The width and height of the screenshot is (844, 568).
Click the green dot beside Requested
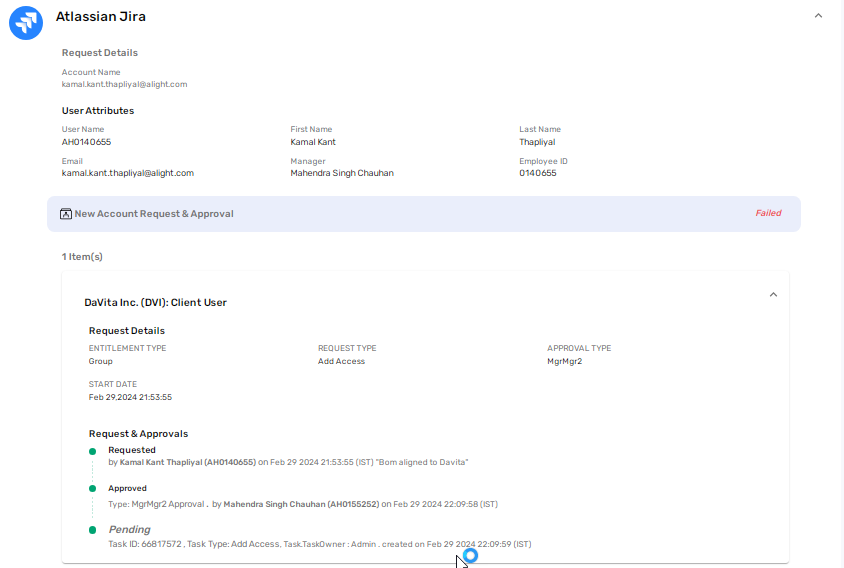click(93, 451)
